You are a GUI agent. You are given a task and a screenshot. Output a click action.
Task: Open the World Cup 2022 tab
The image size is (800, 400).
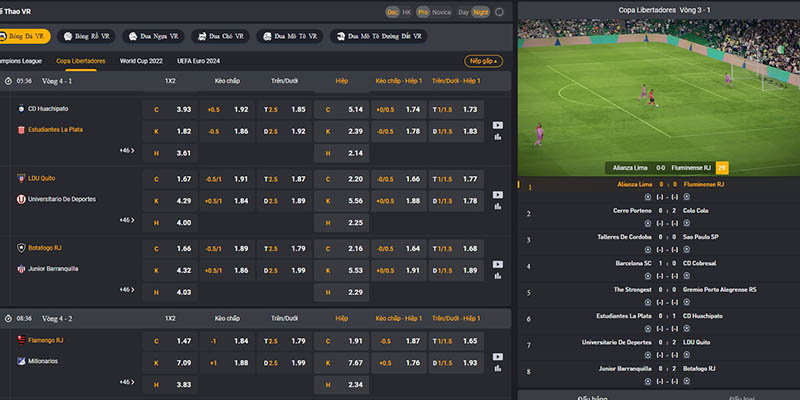[x=141, y=61]
